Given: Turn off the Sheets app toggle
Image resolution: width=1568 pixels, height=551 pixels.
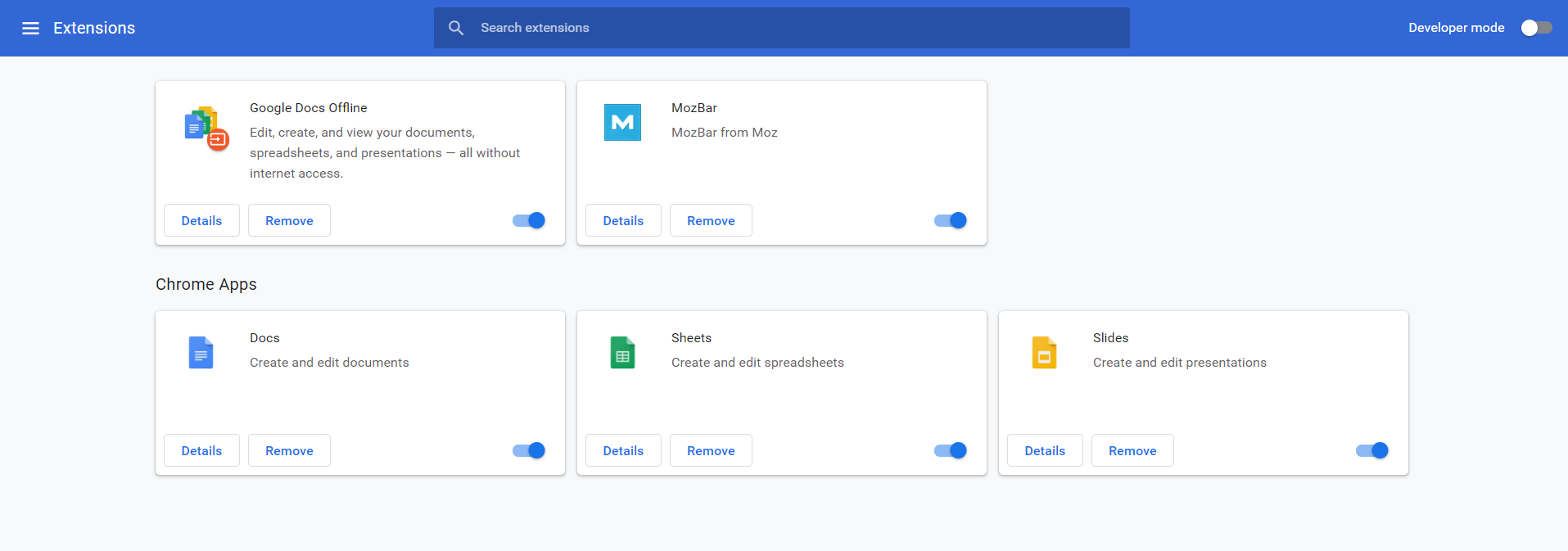Looking at the screenshot, I should 951,450.
